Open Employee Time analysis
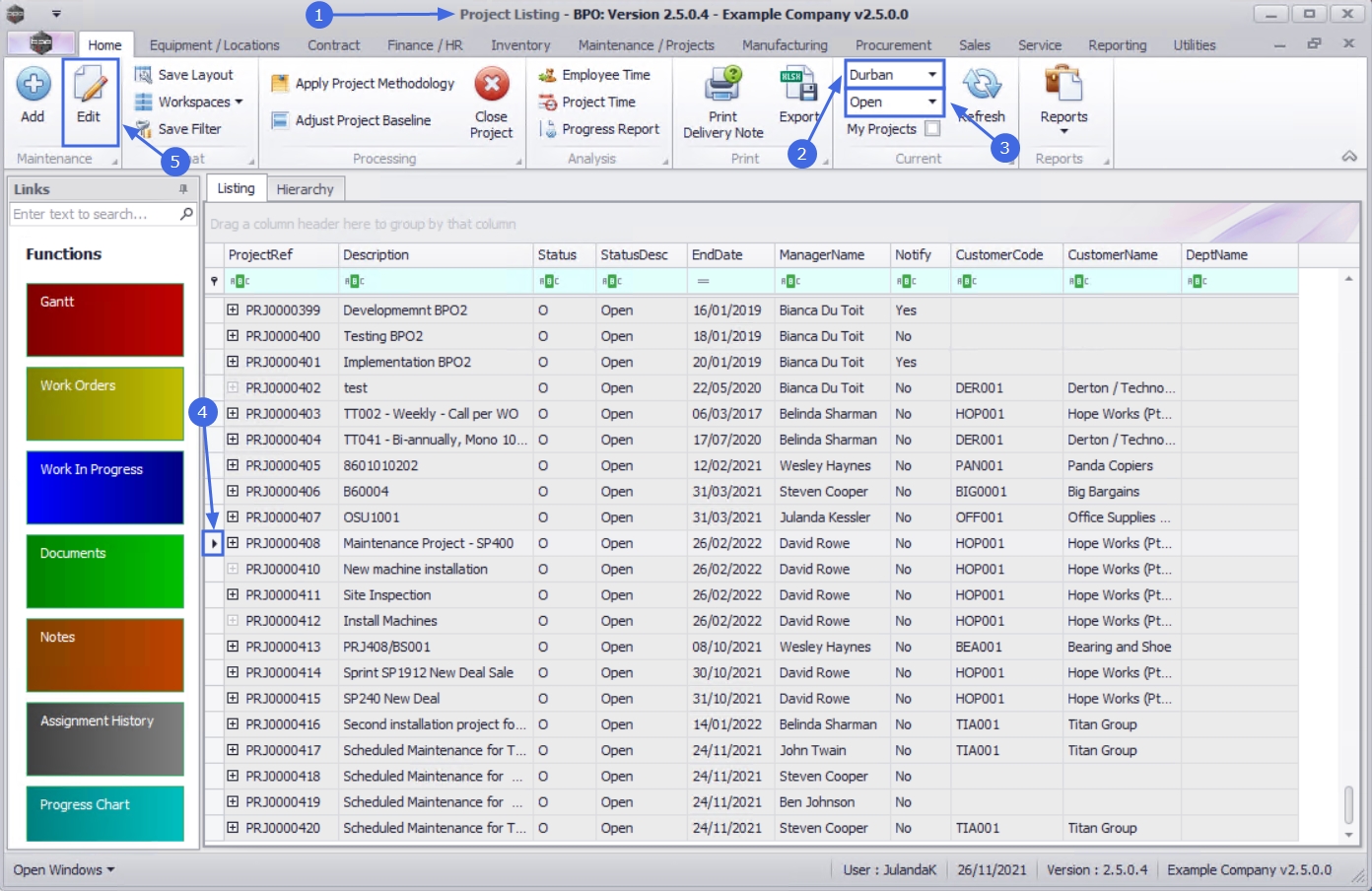 point(594,75)
